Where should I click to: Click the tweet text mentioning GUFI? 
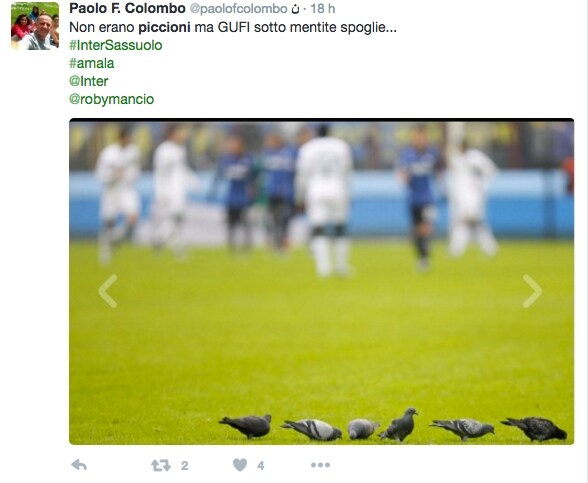point(233,27)
